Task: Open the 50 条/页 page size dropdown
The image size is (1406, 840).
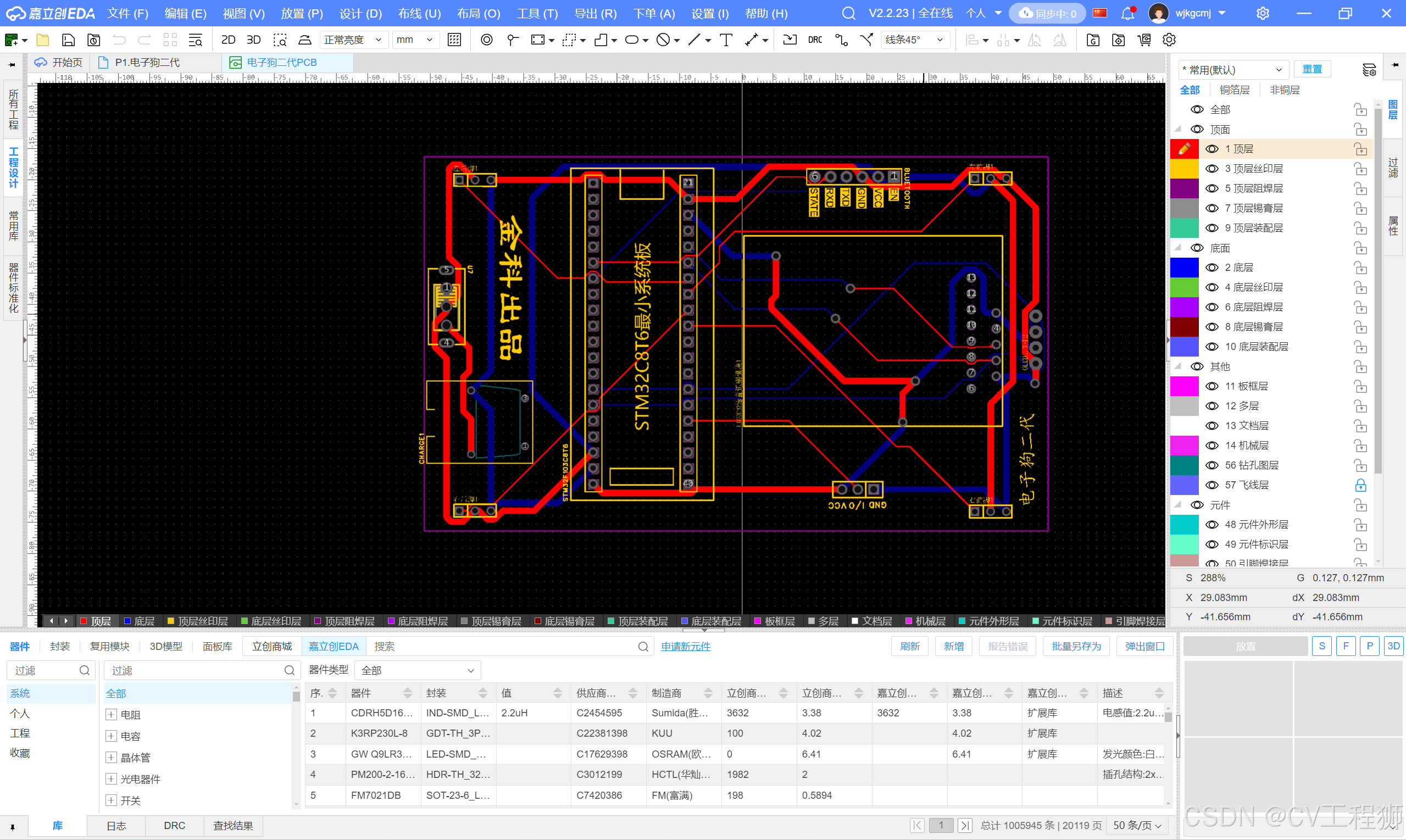Action: click(x=1137, y=825)
